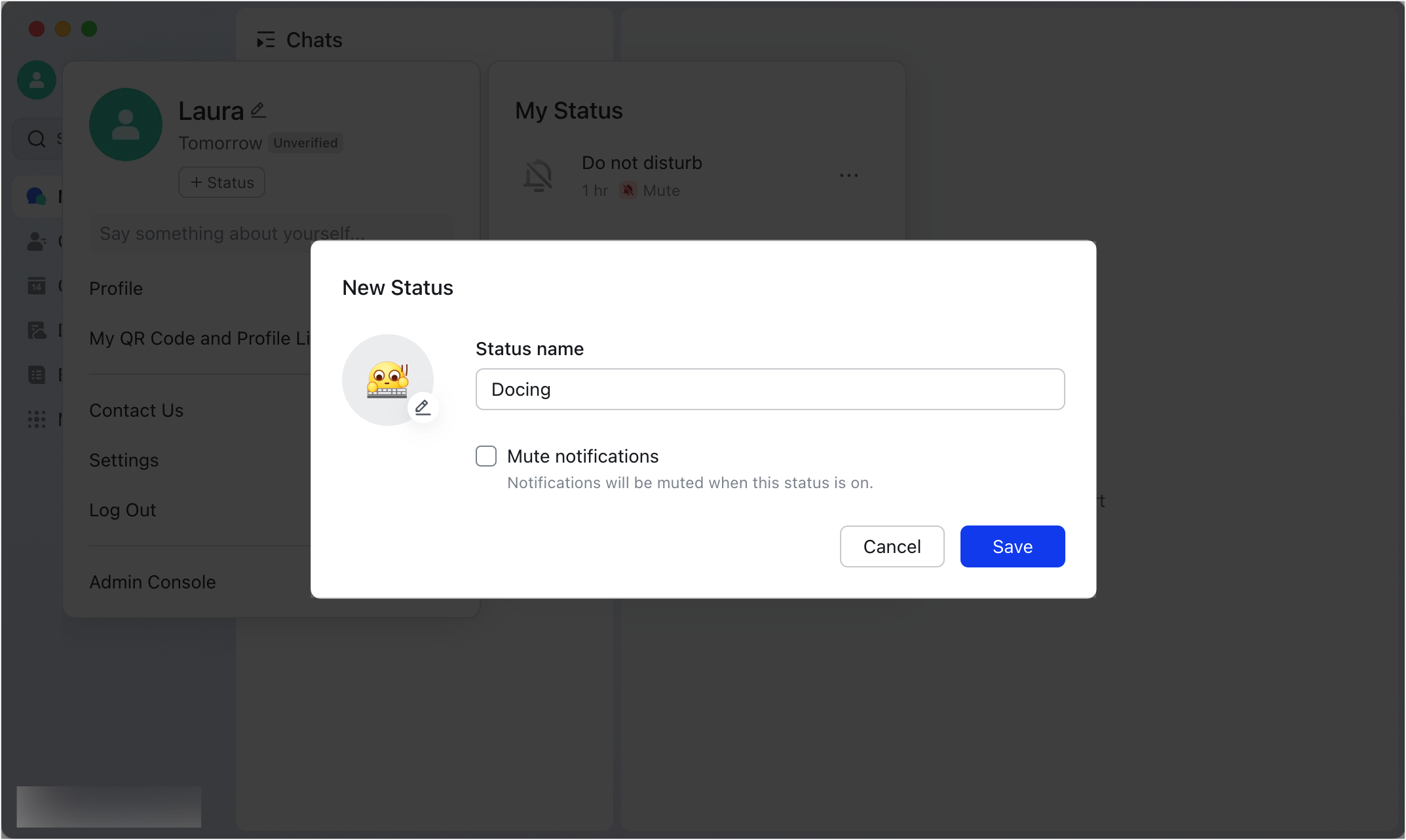Viewport: 1406px width, 840px height.
Task: Click the search magnifier in the sidebar
Action: (36, 138)
